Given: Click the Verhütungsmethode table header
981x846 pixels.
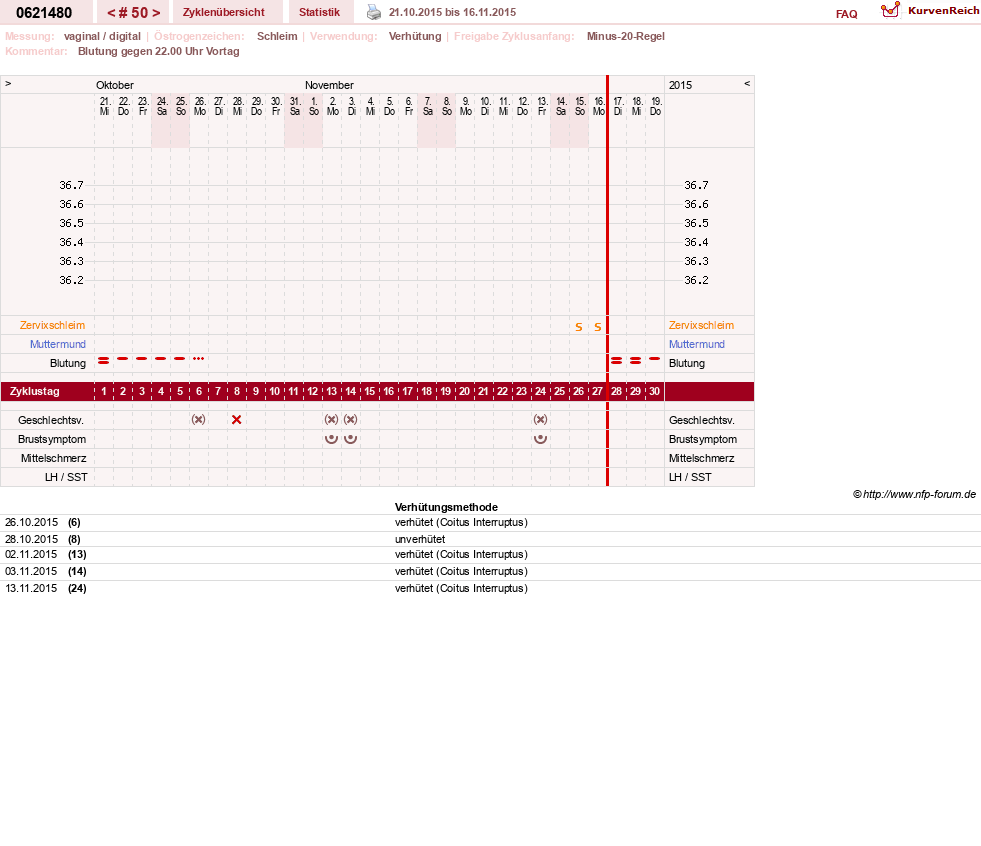Looking at the screenshot, I should (x=446, y=507).
